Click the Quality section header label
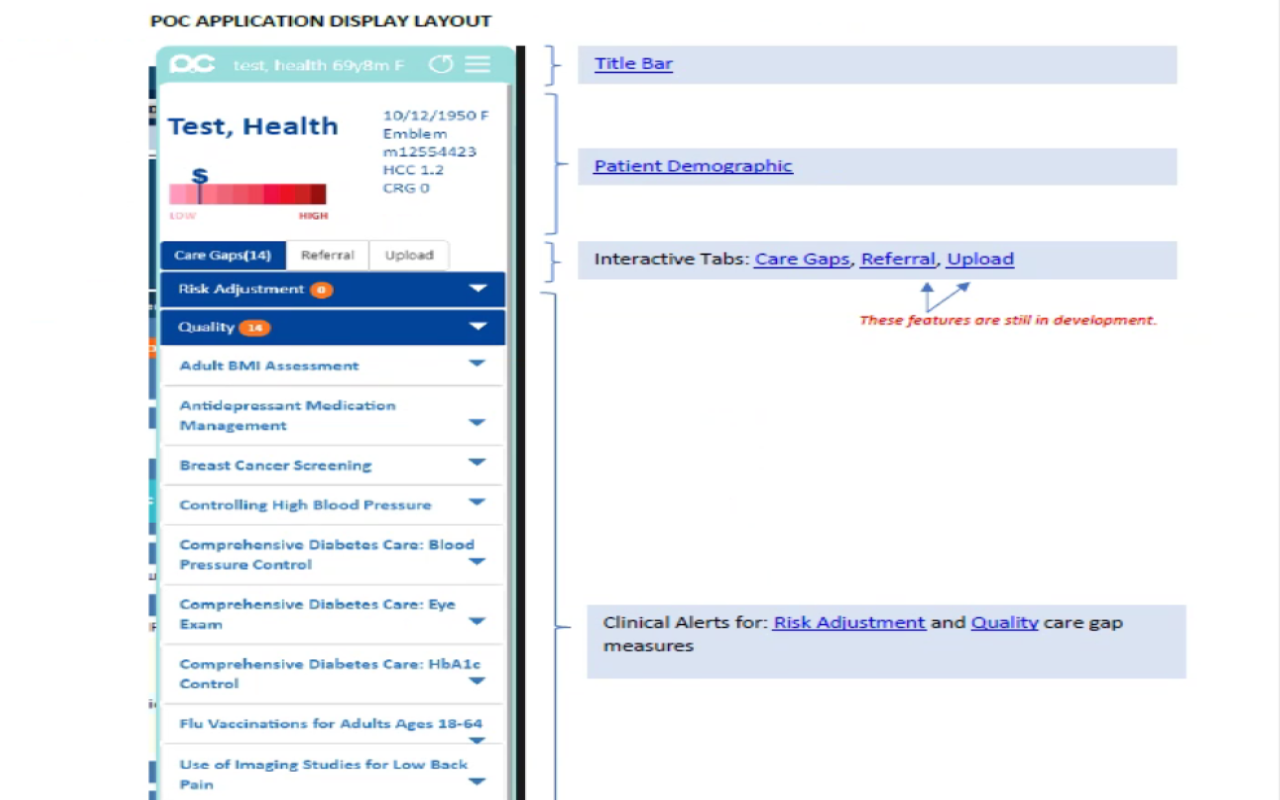The width and height of the screenshot is (1280, 800). pyautogui.click(x=206, y=328)
